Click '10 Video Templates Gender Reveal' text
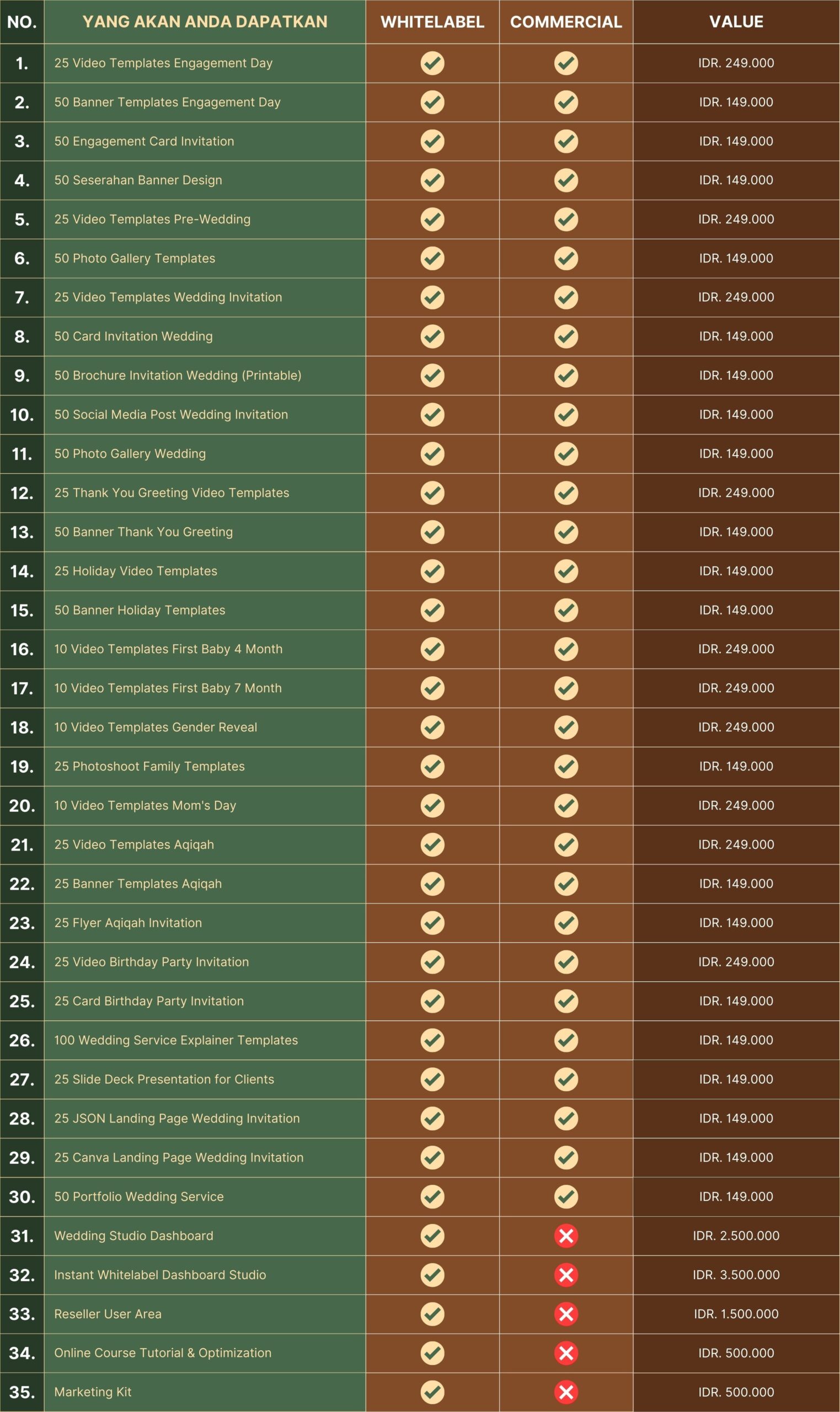This screenshot has height=1412, width=840. click(156, 727)
